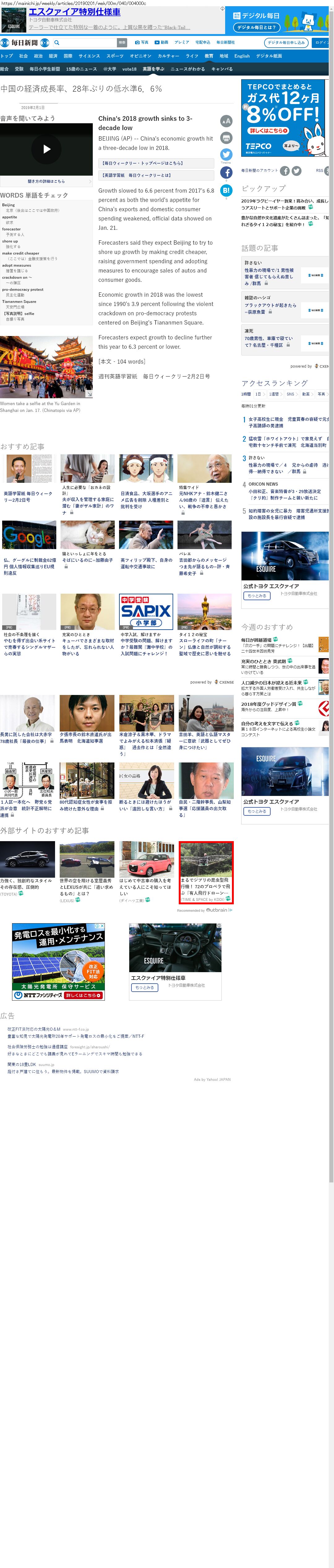Open the スポーツ menu item
This screenshot has height=1568, width=334.
coord(115,56)
